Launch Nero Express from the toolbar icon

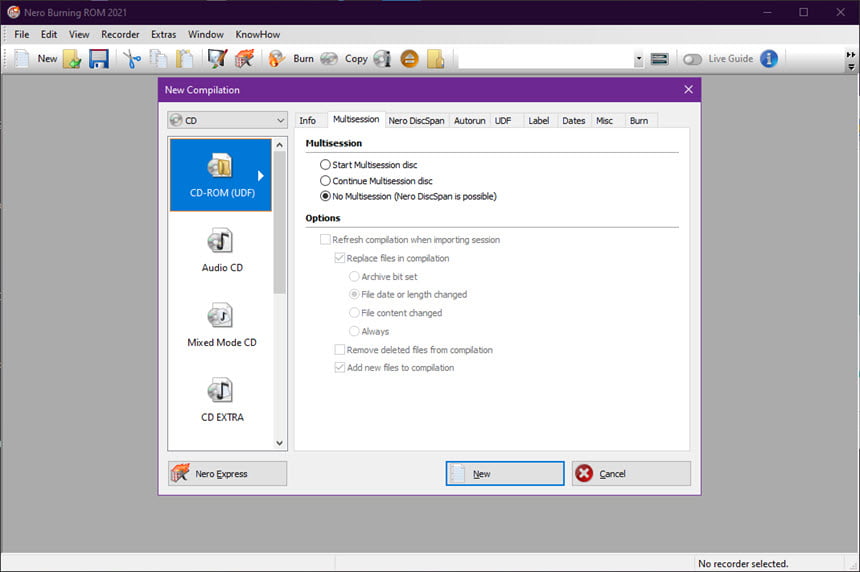tap(245, 59)
